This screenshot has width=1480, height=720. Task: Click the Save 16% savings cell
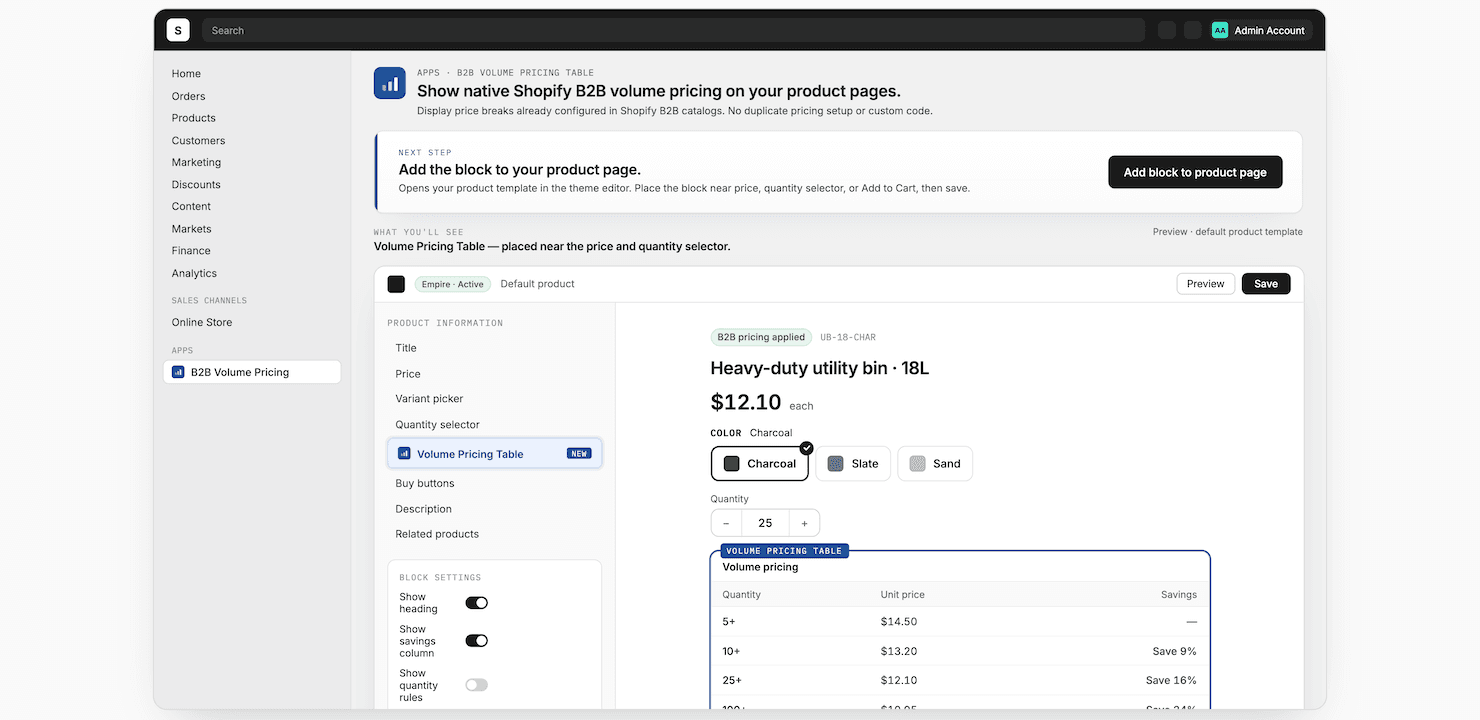pos(1171,680)
